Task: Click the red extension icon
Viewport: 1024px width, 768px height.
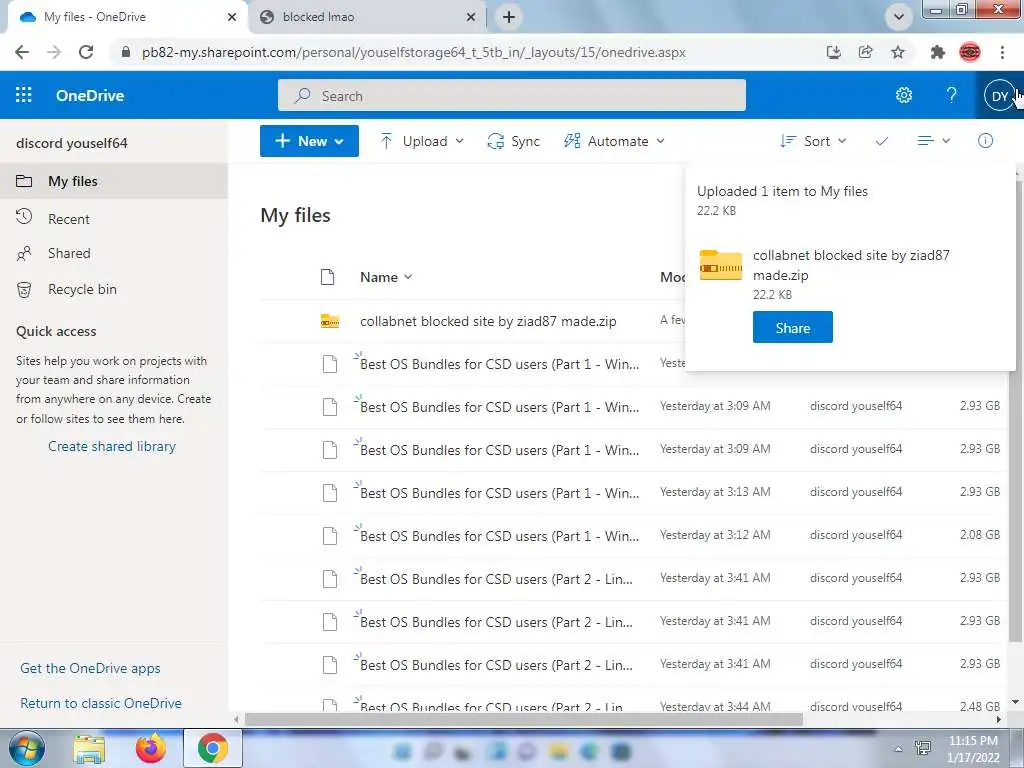Action: (970, 52)
